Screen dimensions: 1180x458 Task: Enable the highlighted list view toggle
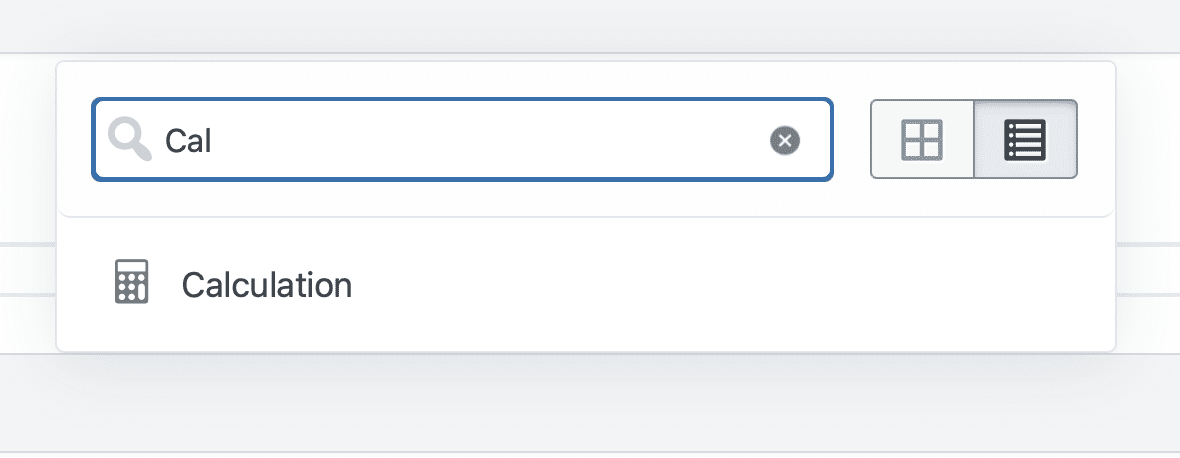click(x=1025, y=140)
